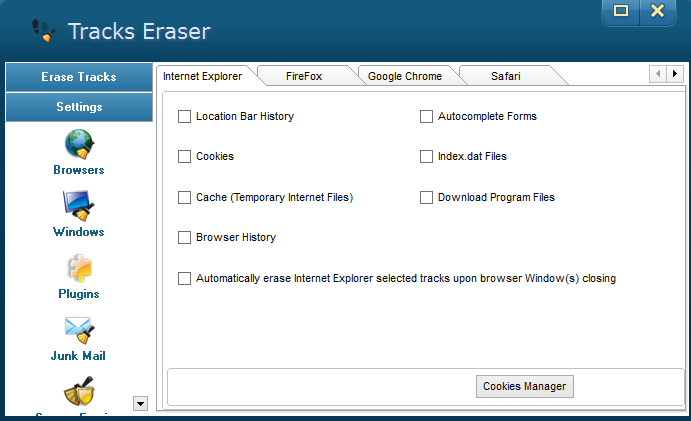Click the Tracks Eraser footprints logo

coord(44,31)
